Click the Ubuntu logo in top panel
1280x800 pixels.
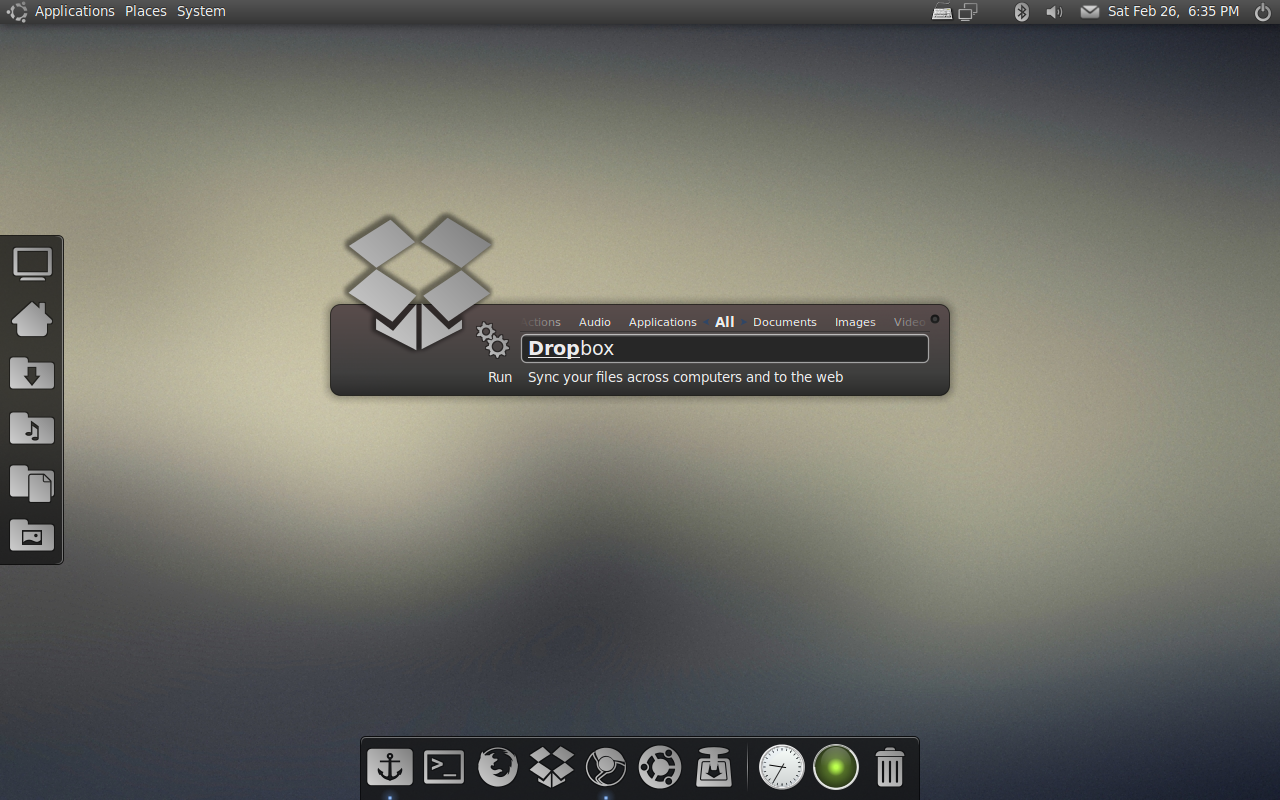[17, 12]
